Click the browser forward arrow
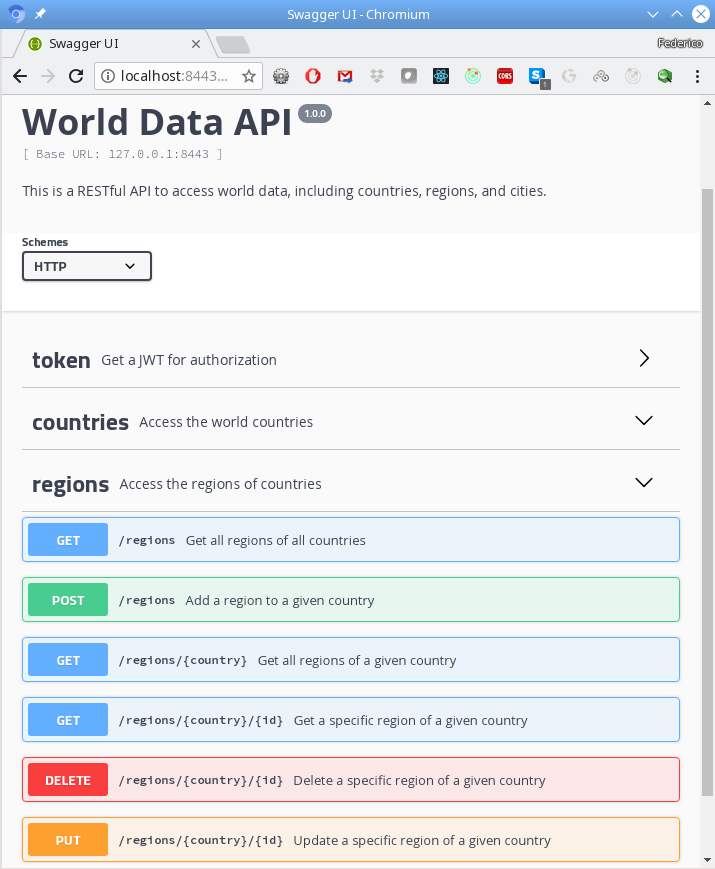The height and width of the screenshot is (869, 715). pyautogui.click(x=48, y=76)
